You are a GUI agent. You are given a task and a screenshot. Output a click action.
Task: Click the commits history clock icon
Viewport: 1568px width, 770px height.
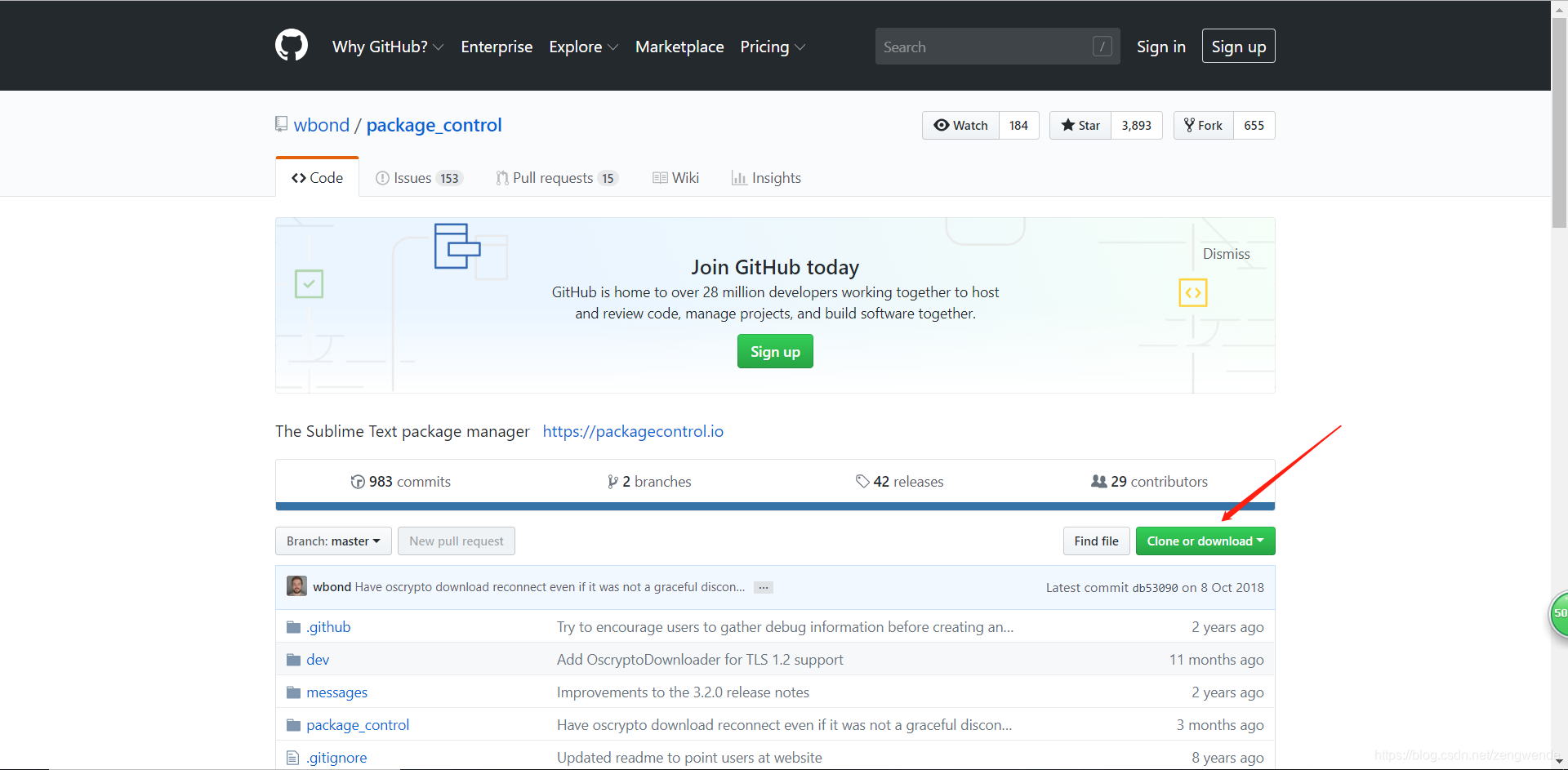358,482
